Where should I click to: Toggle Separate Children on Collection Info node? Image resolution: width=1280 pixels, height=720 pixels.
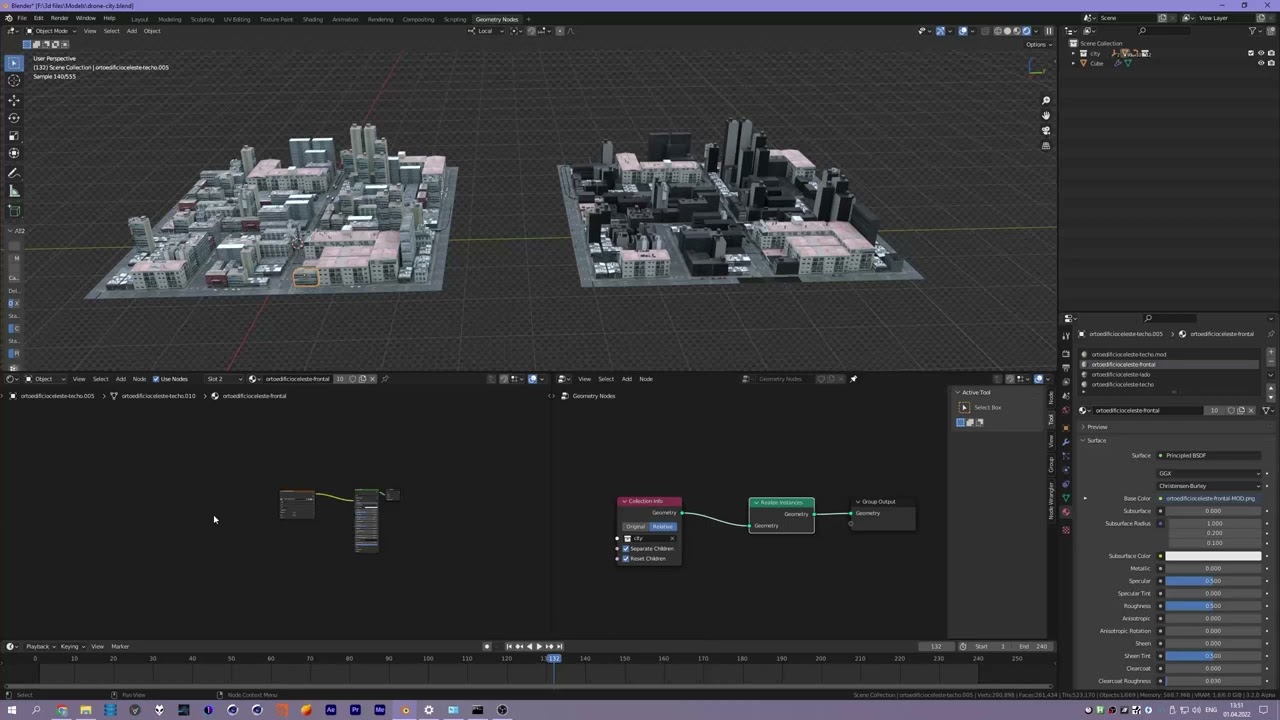click(626, 548)
